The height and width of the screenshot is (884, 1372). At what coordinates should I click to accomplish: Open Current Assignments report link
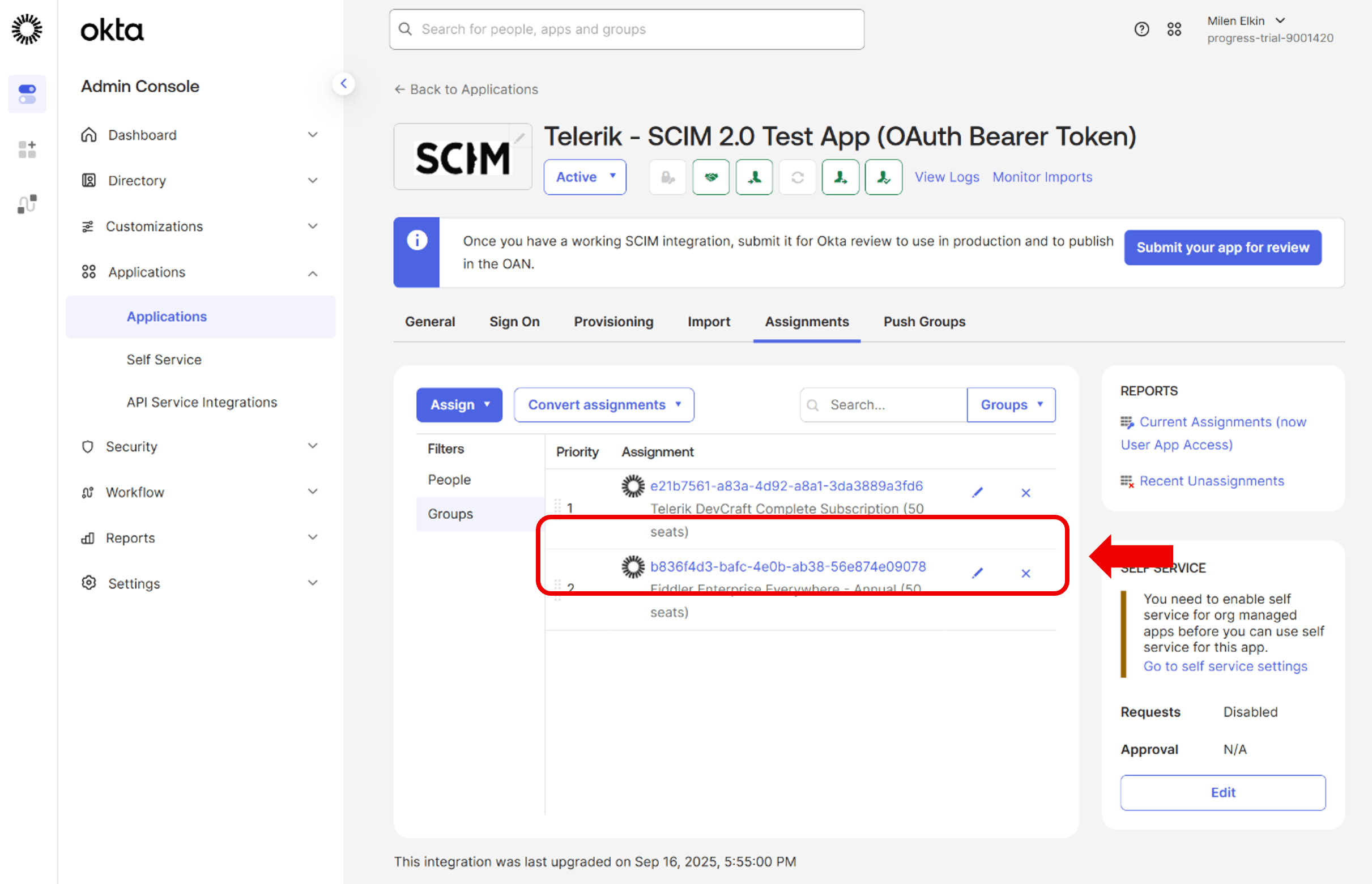pyautogui.click(x=1213, y=433)
